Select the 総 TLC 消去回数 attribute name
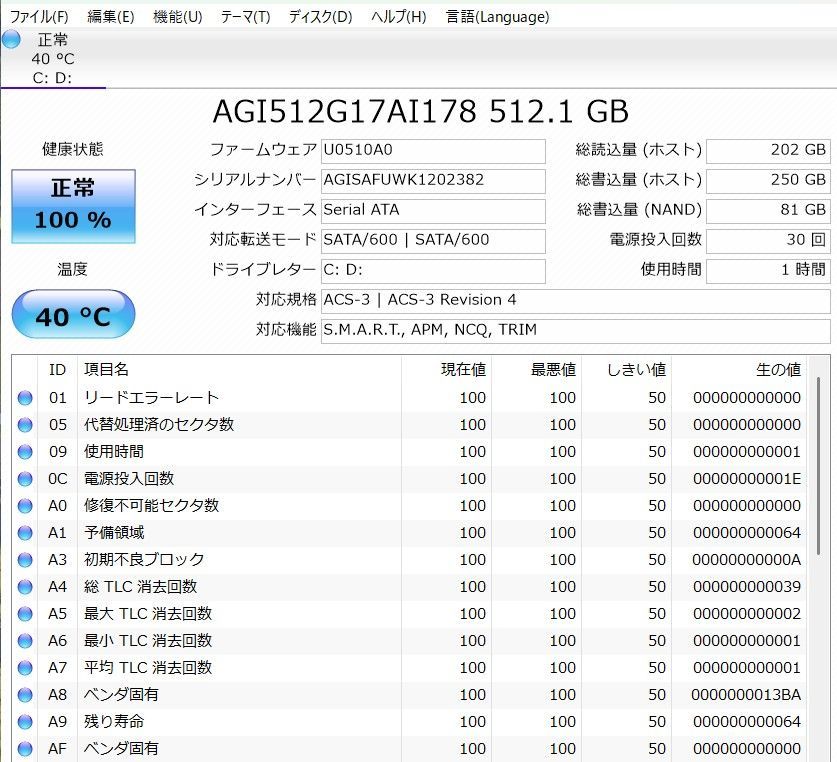Screen dimensions: 837x762 (140, 586)
